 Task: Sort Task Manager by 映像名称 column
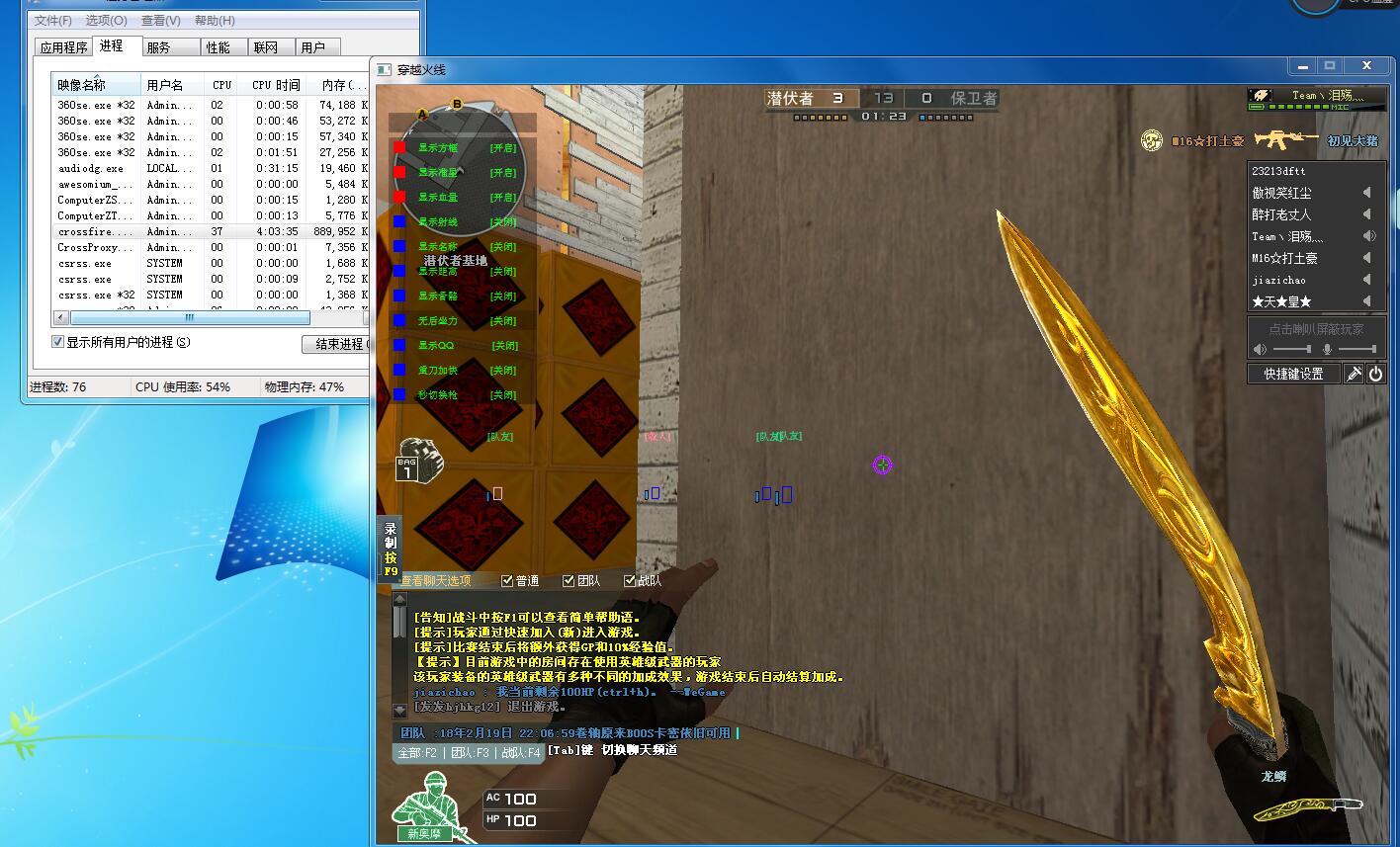coord(96,85)
